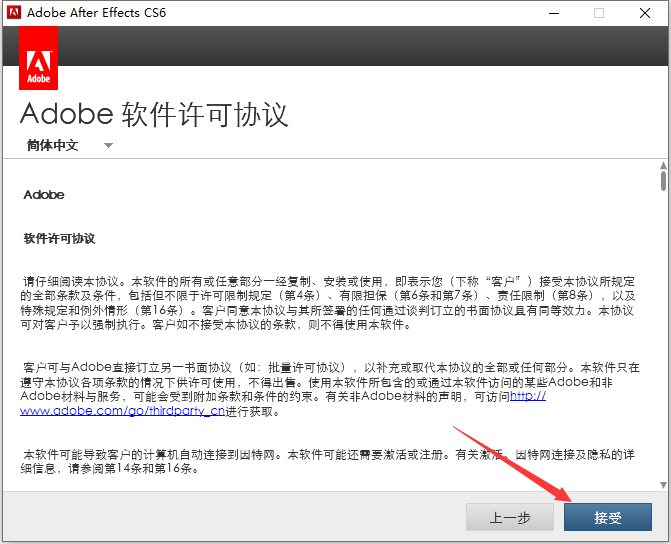
Task: Open the language dropdown arrow
Action: pyautogui.click(x=108, y=146)
